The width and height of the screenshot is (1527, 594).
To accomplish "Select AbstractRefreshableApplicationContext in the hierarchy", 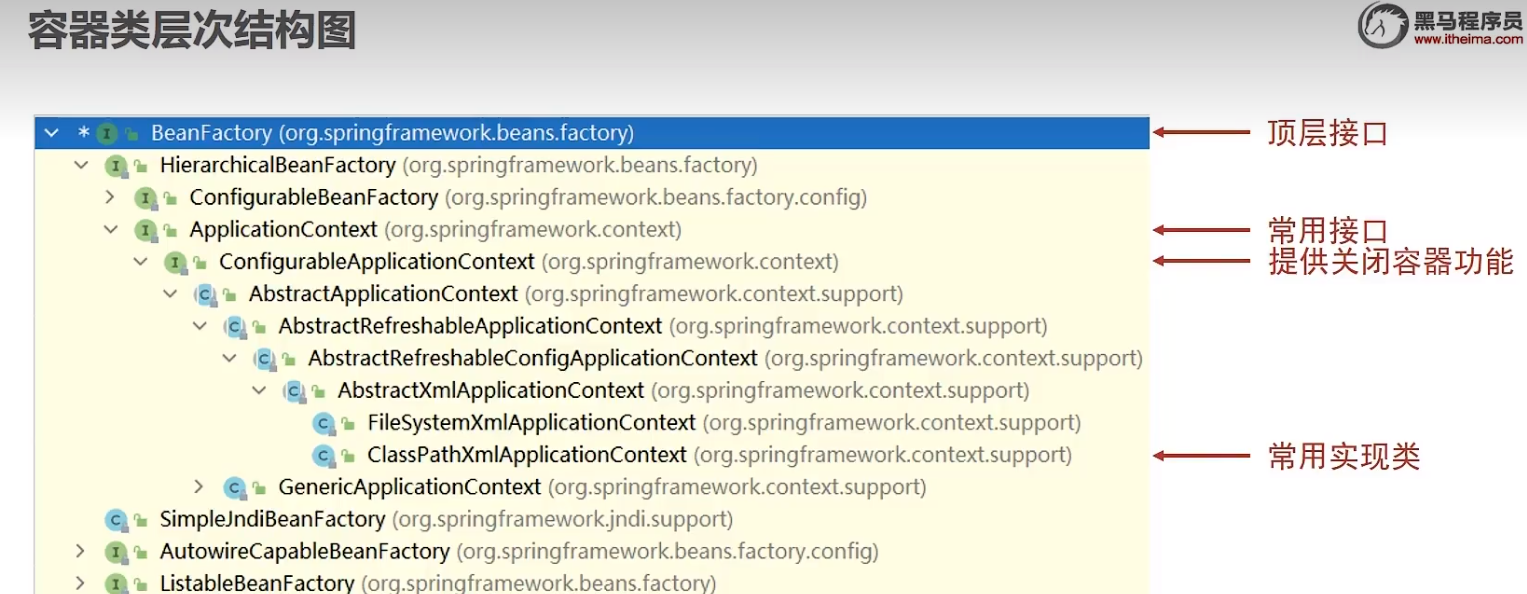I will click(470, 326).
